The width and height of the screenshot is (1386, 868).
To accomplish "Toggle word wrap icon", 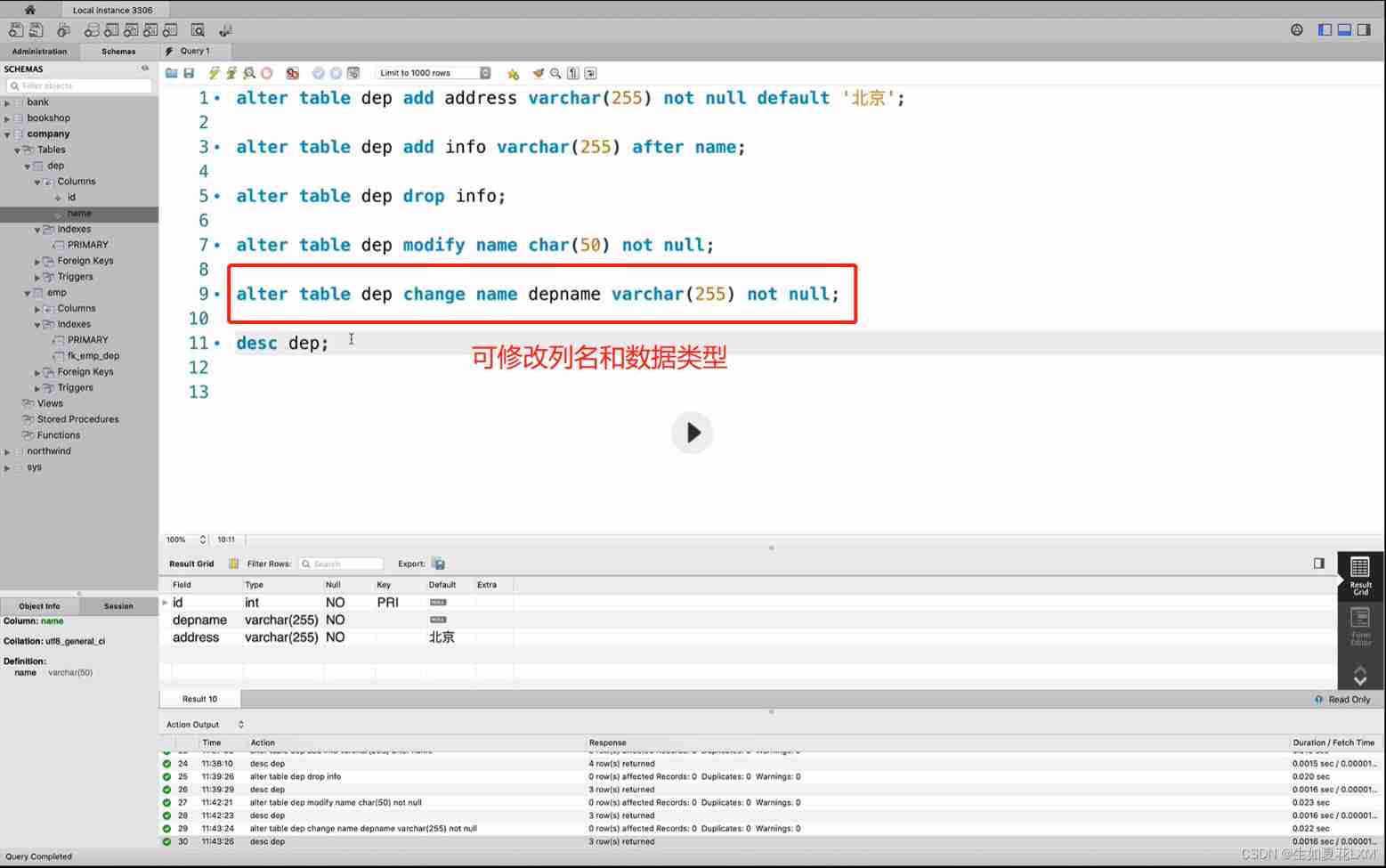I will coord(590,73).
